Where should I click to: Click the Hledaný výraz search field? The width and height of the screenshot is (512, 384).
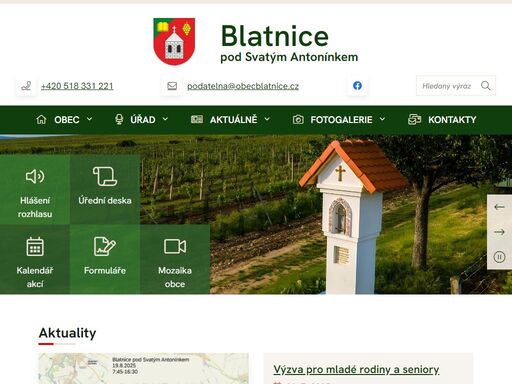[x=447, y=86]
